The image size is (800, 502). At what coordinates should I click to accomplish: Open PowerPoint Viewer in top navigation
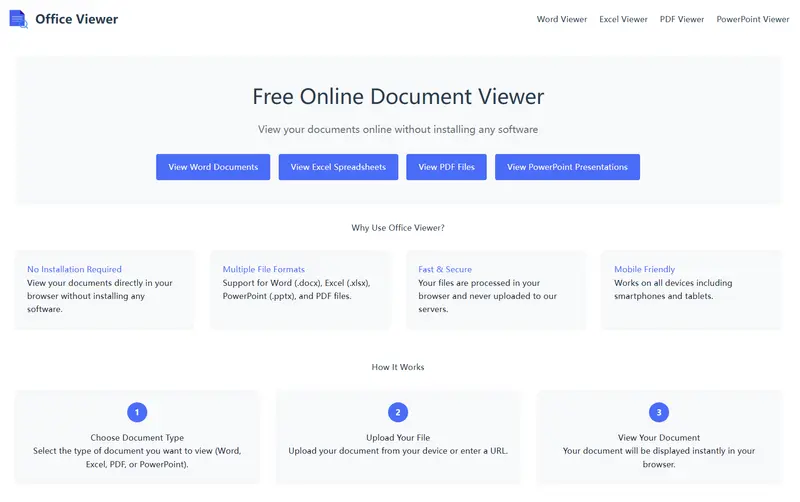pyautogui.click(x=753, y=19)
